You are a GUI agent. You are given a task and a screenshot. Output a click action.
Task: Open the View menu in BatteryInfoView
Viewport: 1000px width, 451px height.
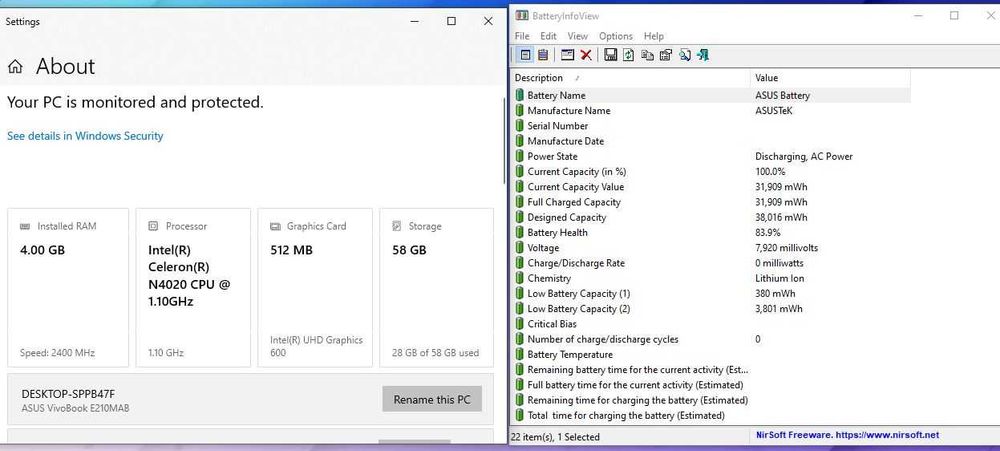pyautogui.click(x=578, y=36)
